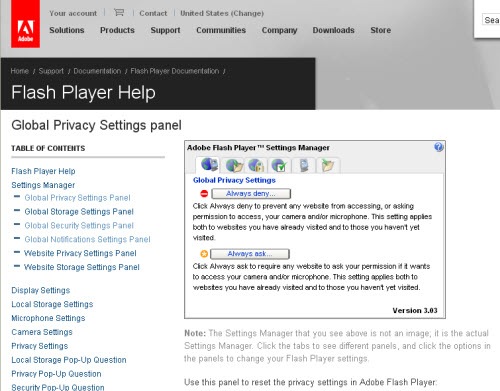Select the Website Privacy Settings tab icon

304,165
